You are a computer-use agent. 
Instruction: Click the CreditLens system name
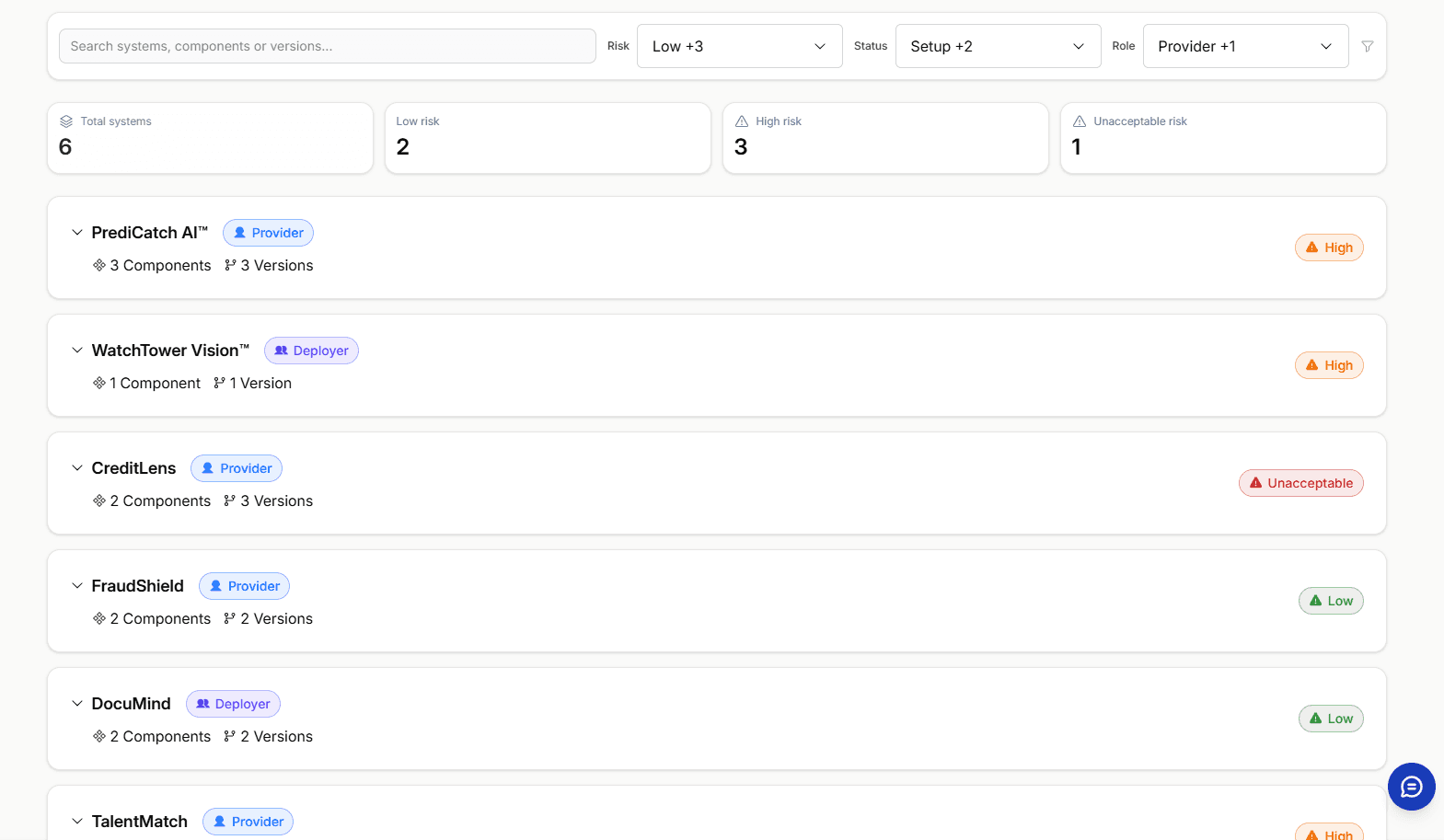point(133,468)
